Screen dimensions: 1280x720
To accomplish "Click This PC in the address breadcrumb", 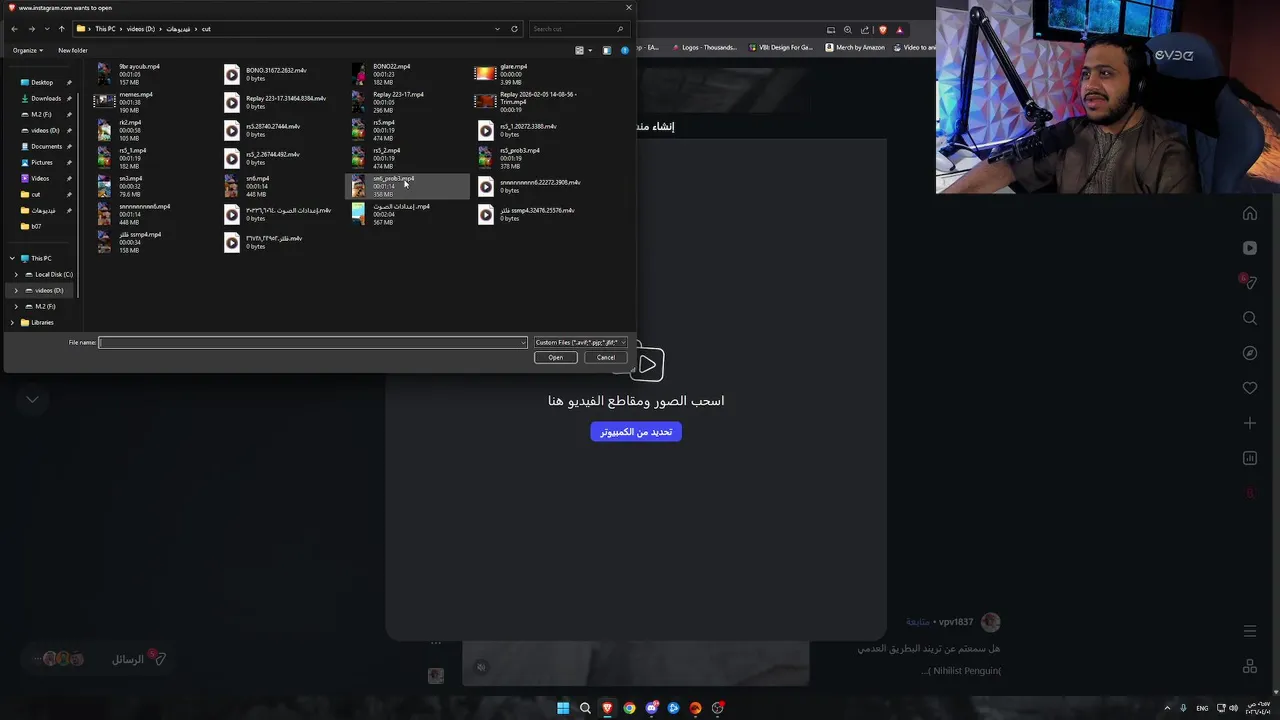I will (105, 29).
